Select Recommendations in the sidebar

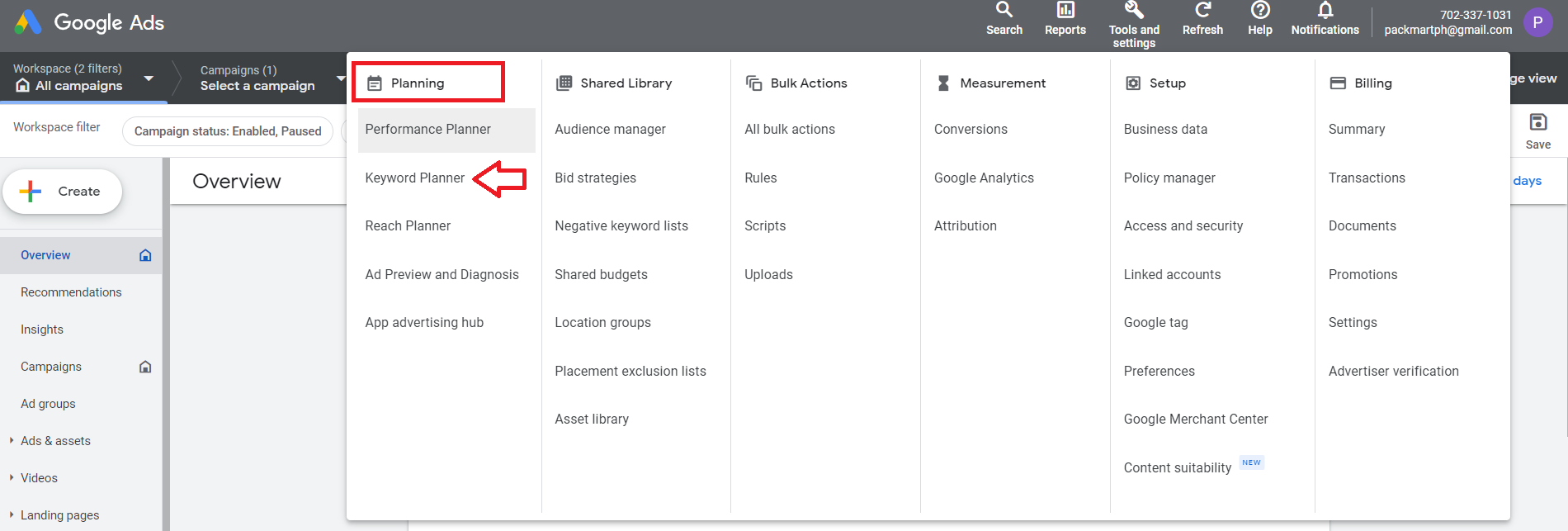pos(71,292)
